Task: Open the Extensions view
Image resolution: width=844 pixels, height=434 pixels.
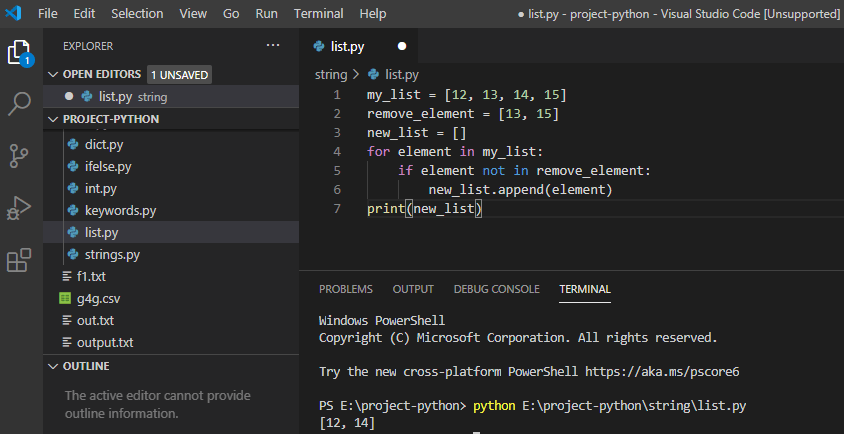Action: coord(19,260)
